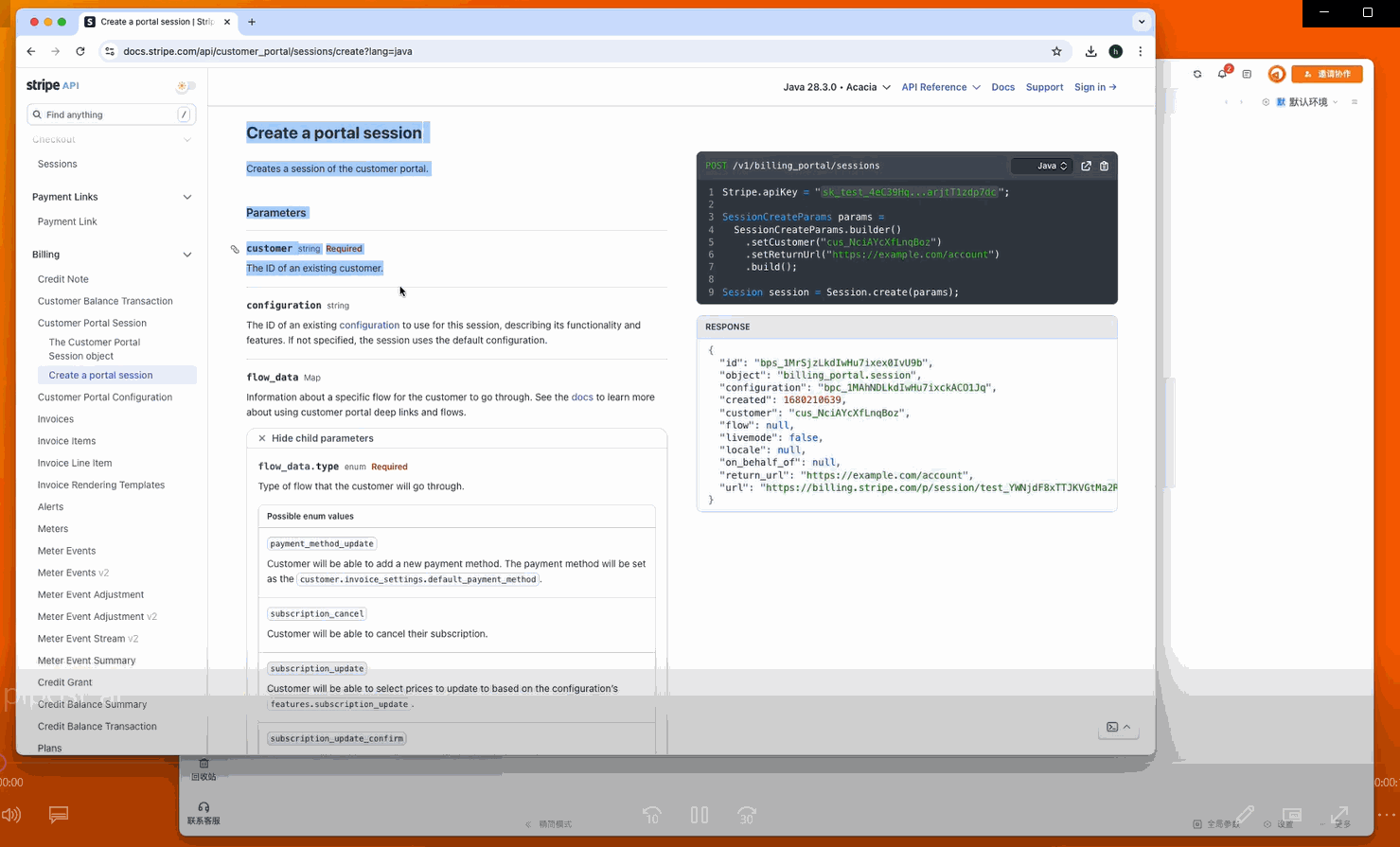Go back in the browser
1400x847 pixels.
[x=31, y=51]
